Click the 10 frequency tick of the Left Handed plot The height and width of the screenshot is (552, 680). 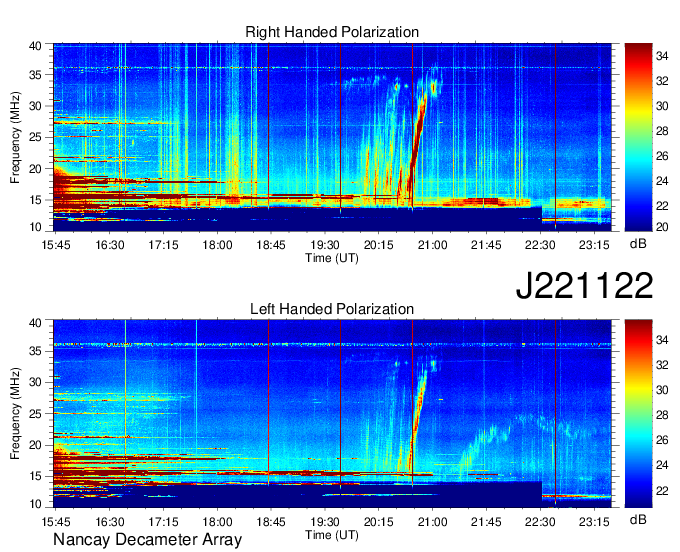(x=36, y=503)
